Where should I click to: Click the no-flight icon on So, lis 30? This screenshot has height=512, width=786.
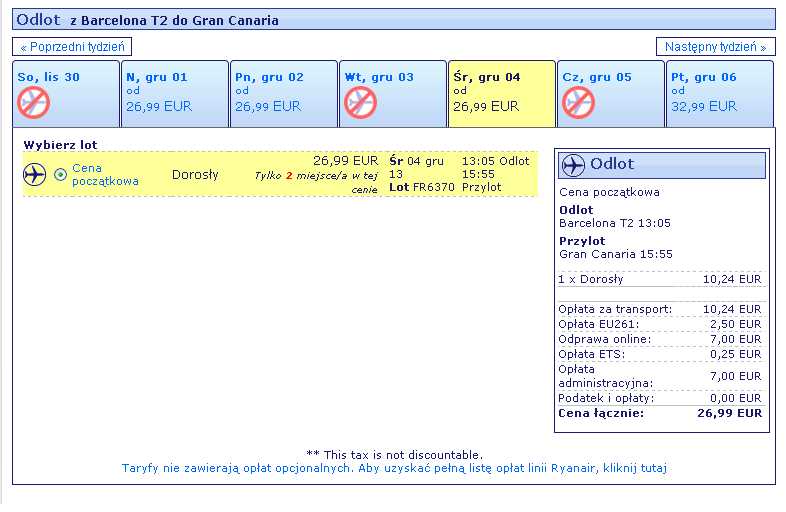[x=34, y=103]
